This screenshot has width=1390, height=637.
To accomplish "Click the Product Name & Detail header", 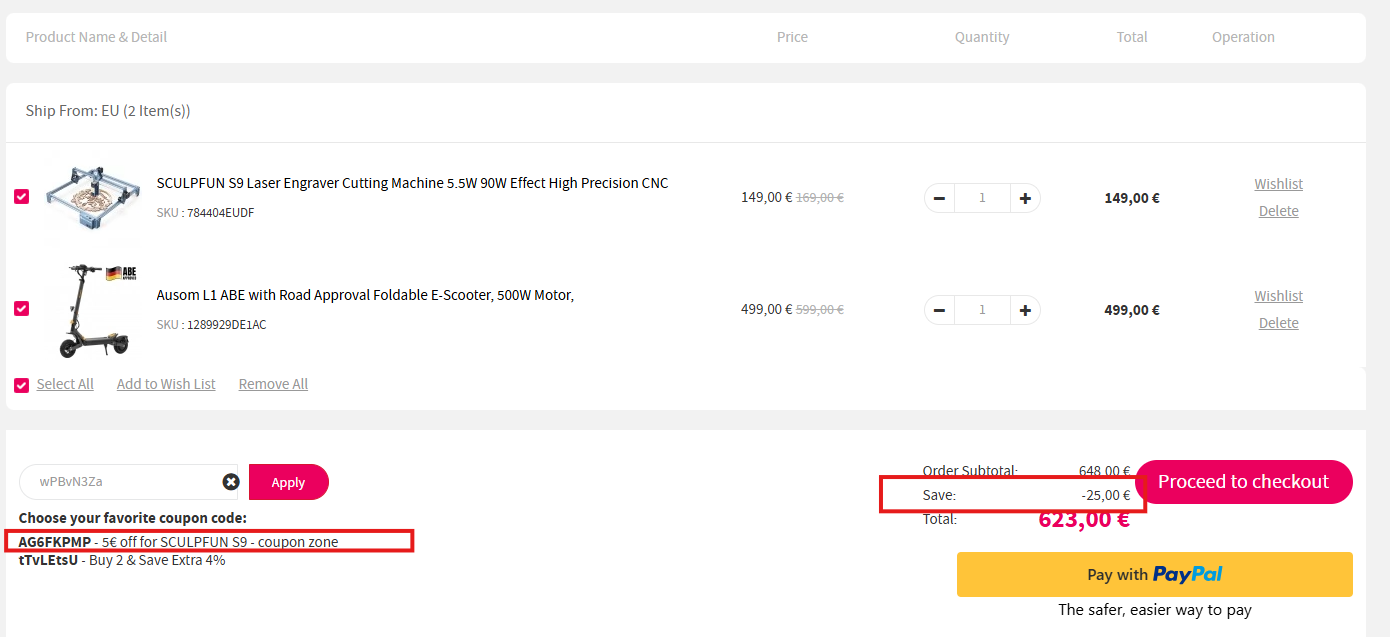I will tap(96, 37).
